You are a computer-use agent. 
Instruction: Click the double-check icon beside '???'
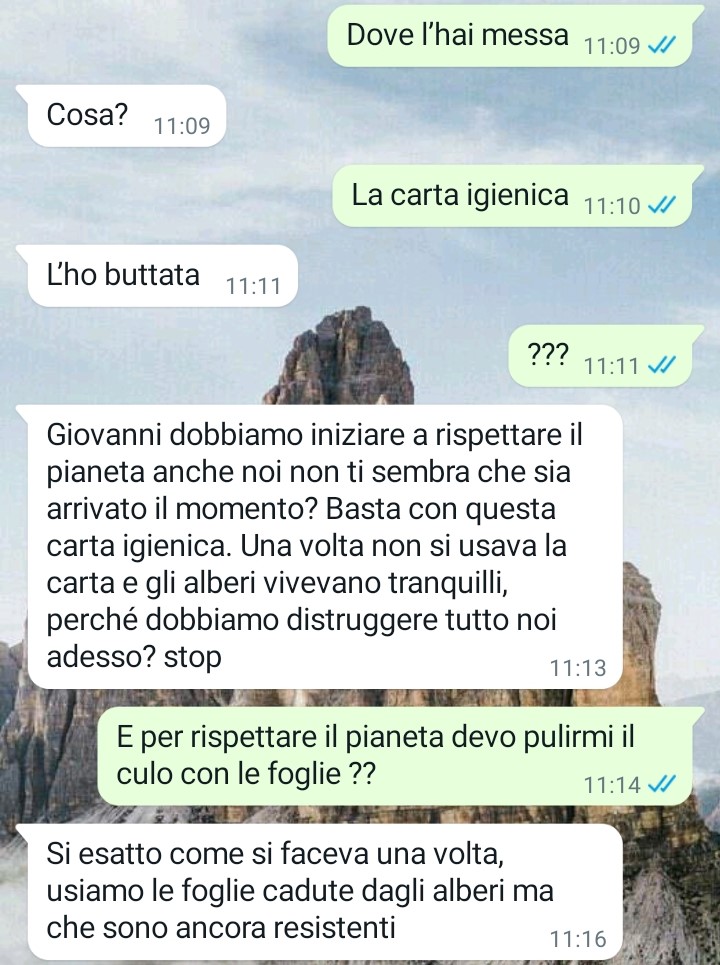663,365
